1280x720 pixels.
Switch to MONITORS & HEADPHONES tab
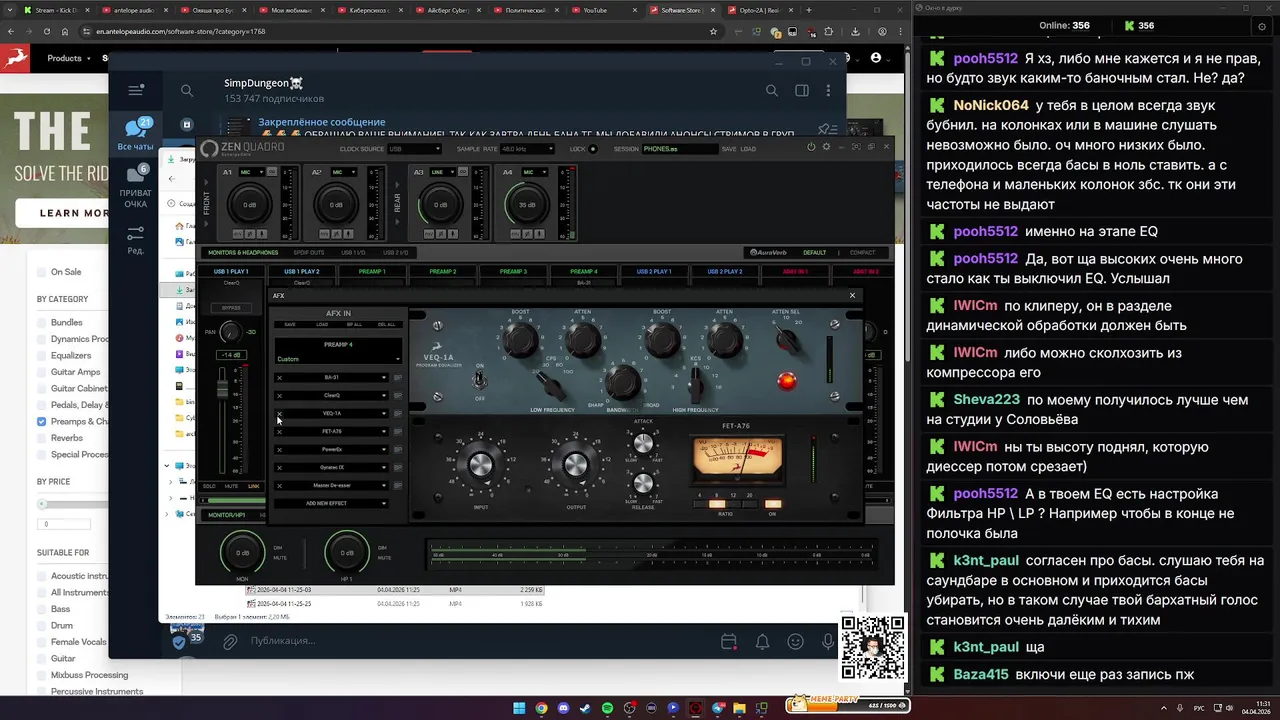click(x=243, y=252)
